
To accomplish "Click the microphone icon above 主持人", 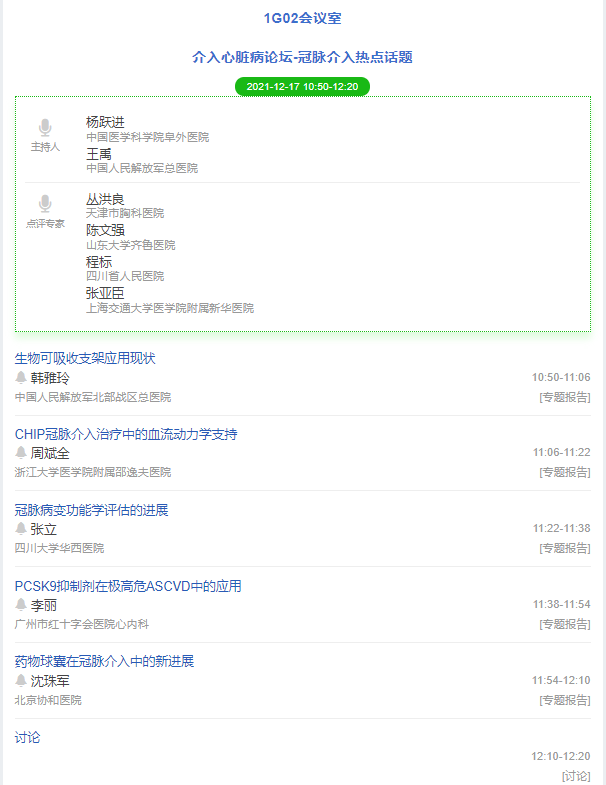I will coord(45,128).
